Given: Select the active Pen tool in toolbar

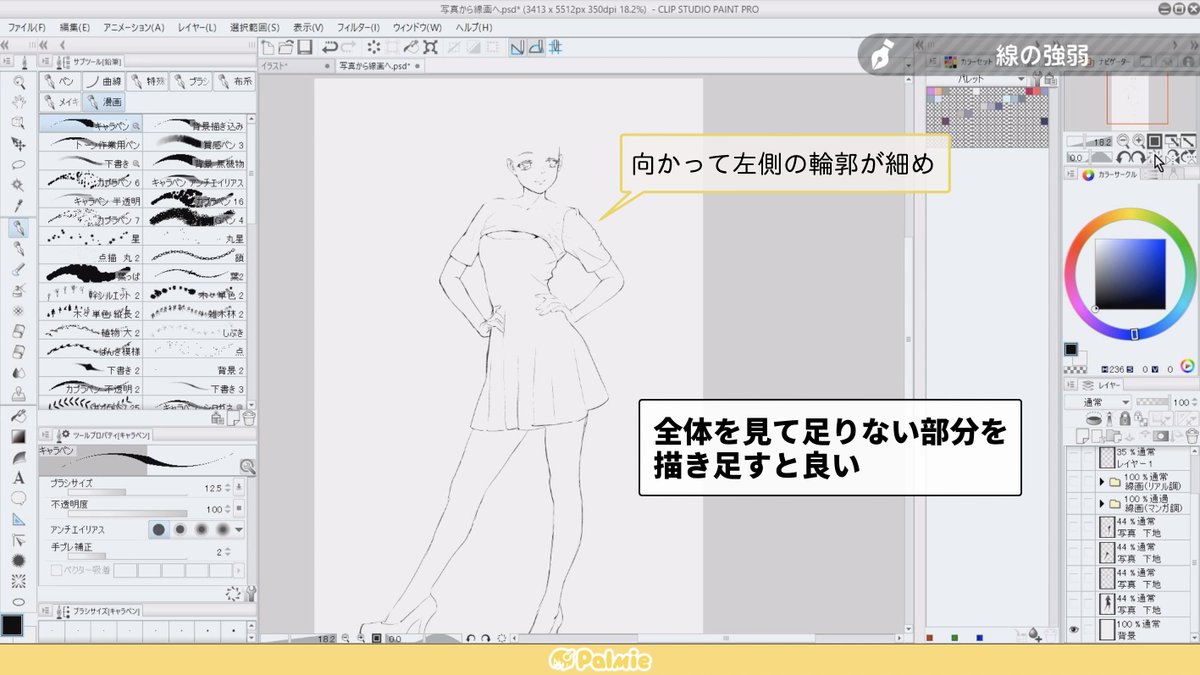Looking at the screenshot, I should click(17, 229).
